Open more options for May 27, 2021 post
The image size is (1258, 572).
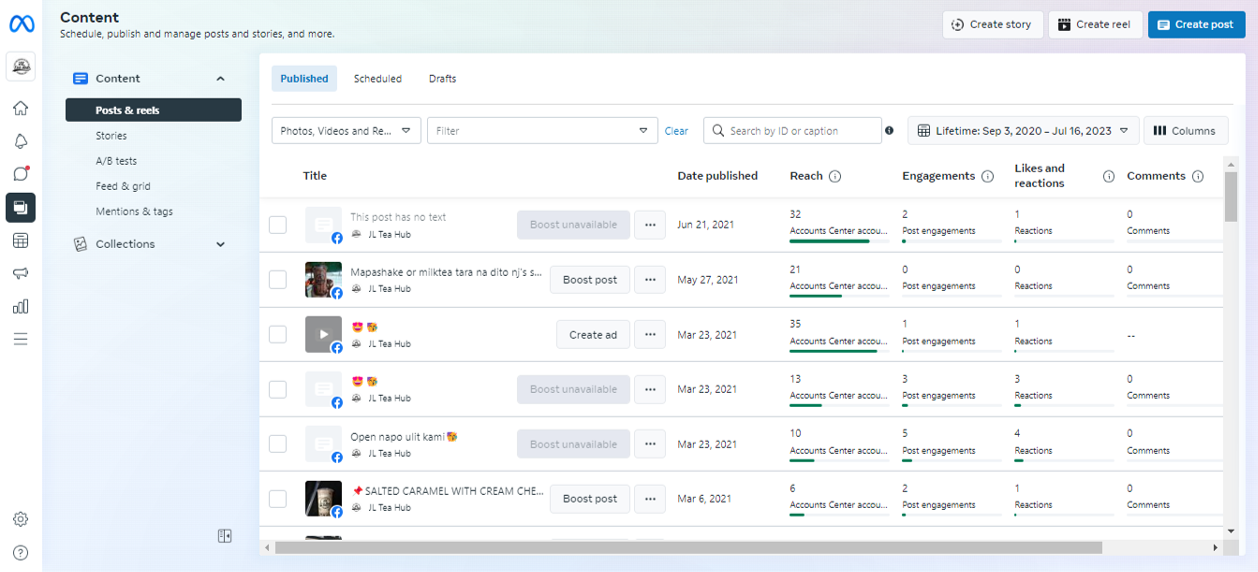[651, 280]
